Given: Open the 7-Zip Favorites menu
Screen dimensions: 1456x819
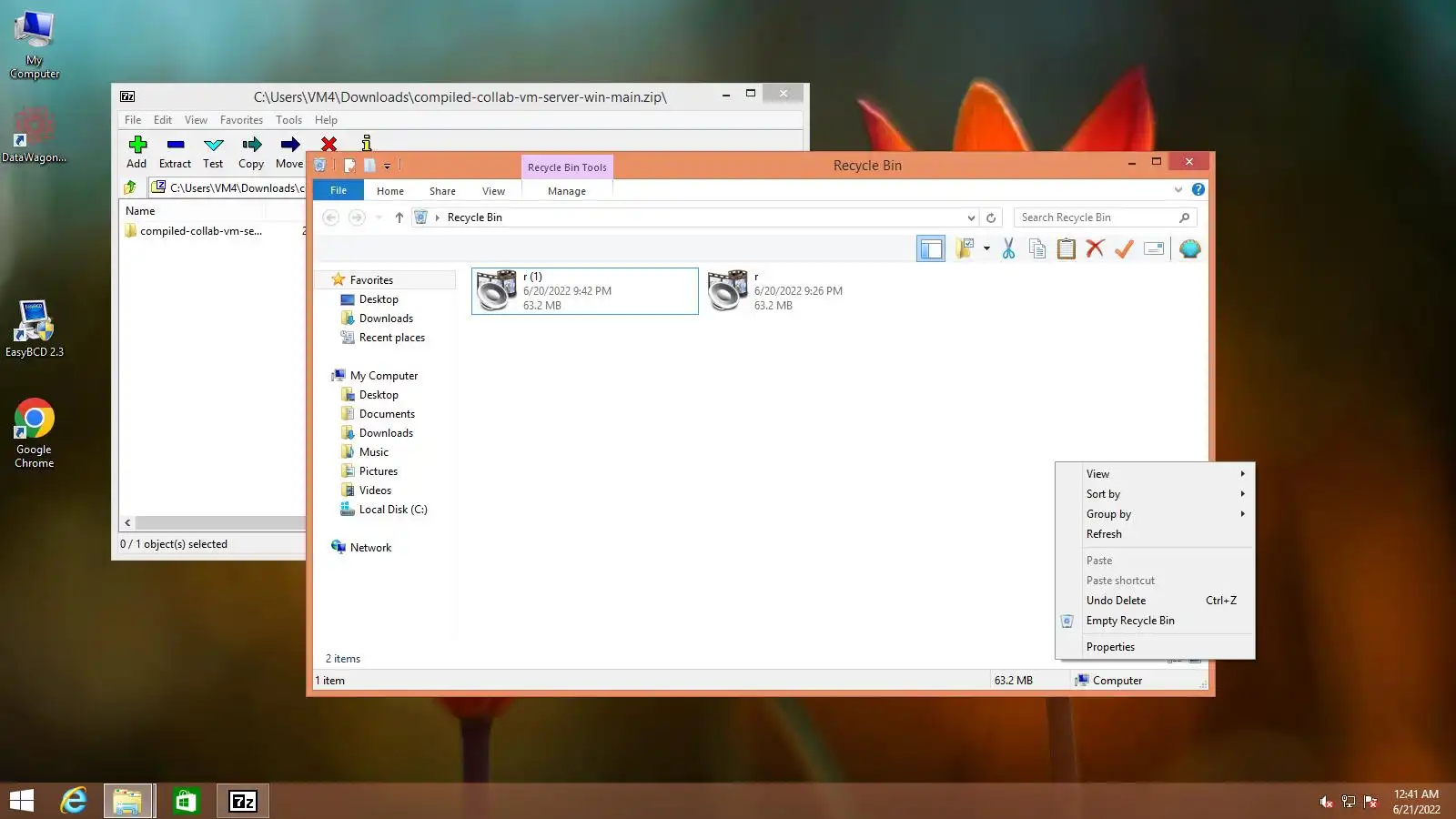Looking at the screenshot, I should [241, 120].
